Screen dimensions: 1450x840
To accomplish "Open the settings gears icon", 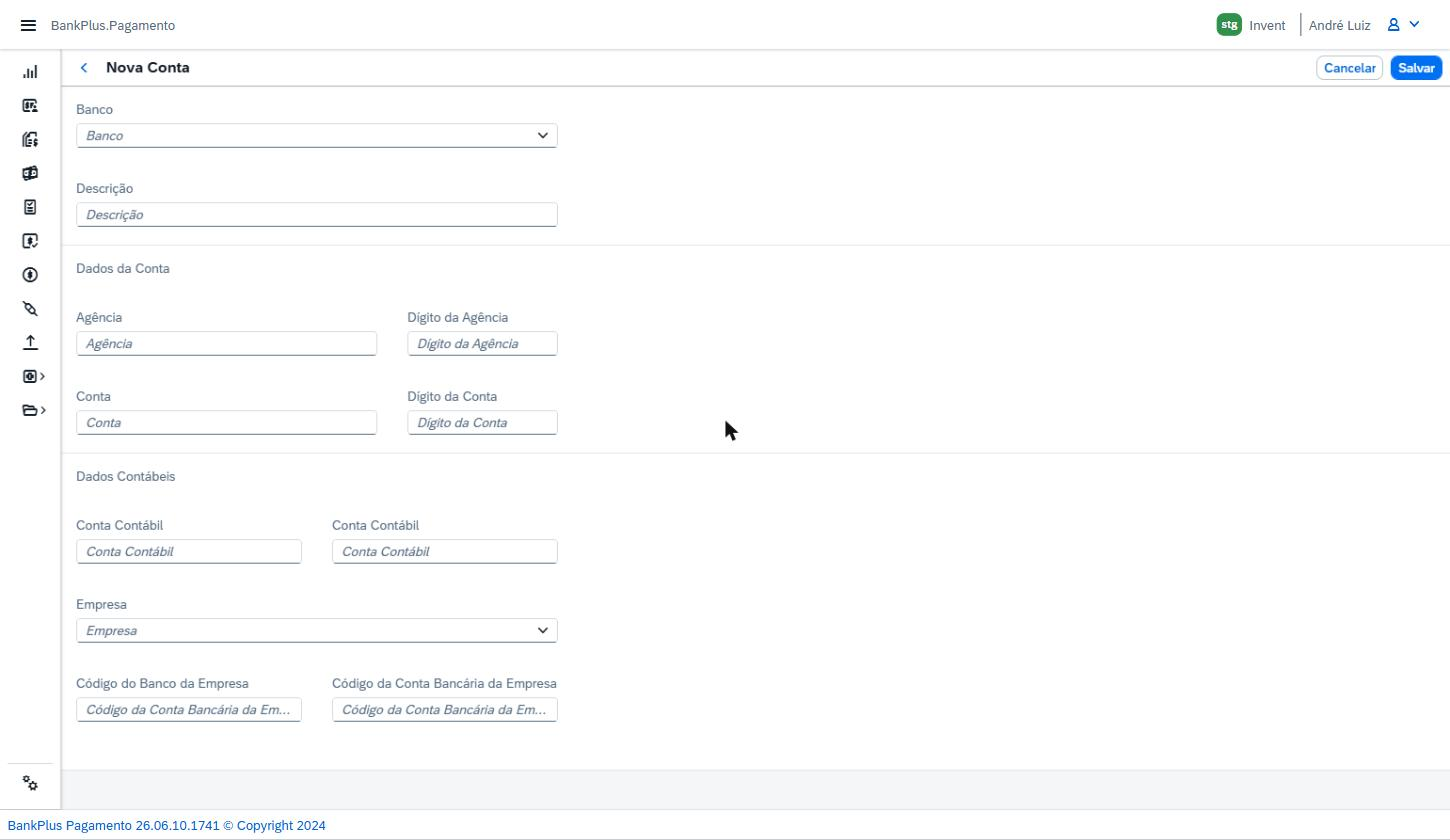I will pos(30,784).
